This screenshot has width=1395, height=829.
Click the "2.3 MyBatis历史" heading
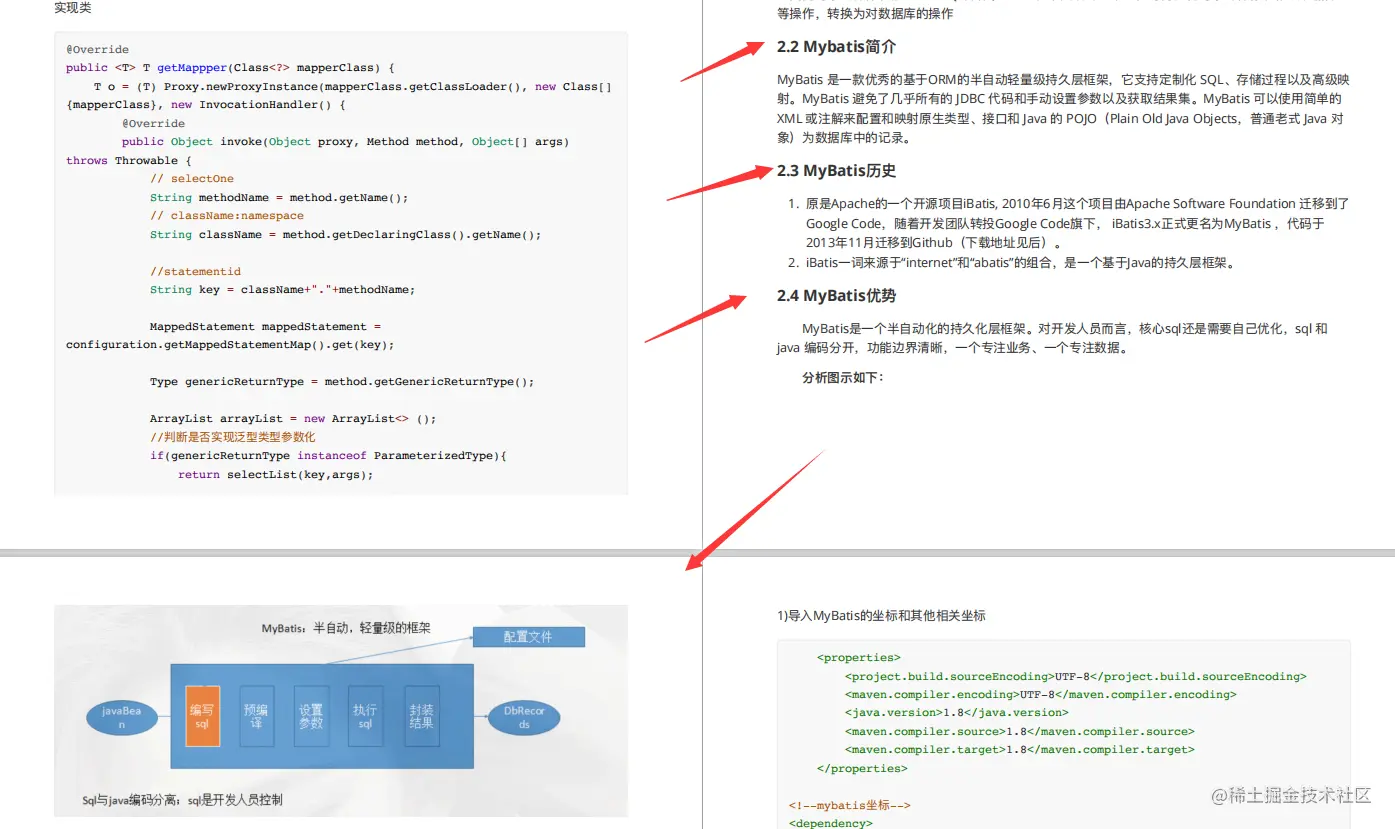[x=836, y=171]
